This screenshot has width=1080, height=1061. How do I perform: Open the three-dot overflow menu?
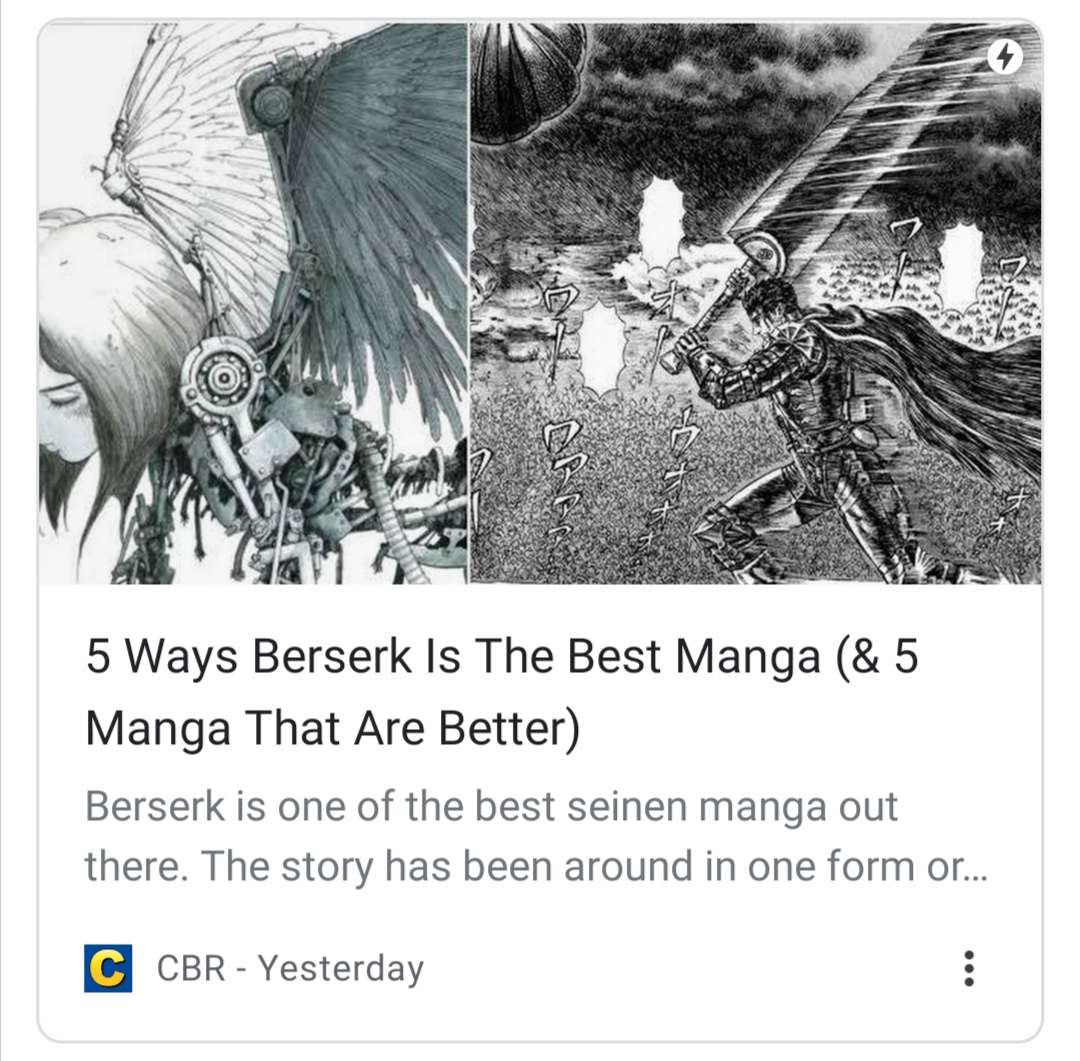point(969,969)
